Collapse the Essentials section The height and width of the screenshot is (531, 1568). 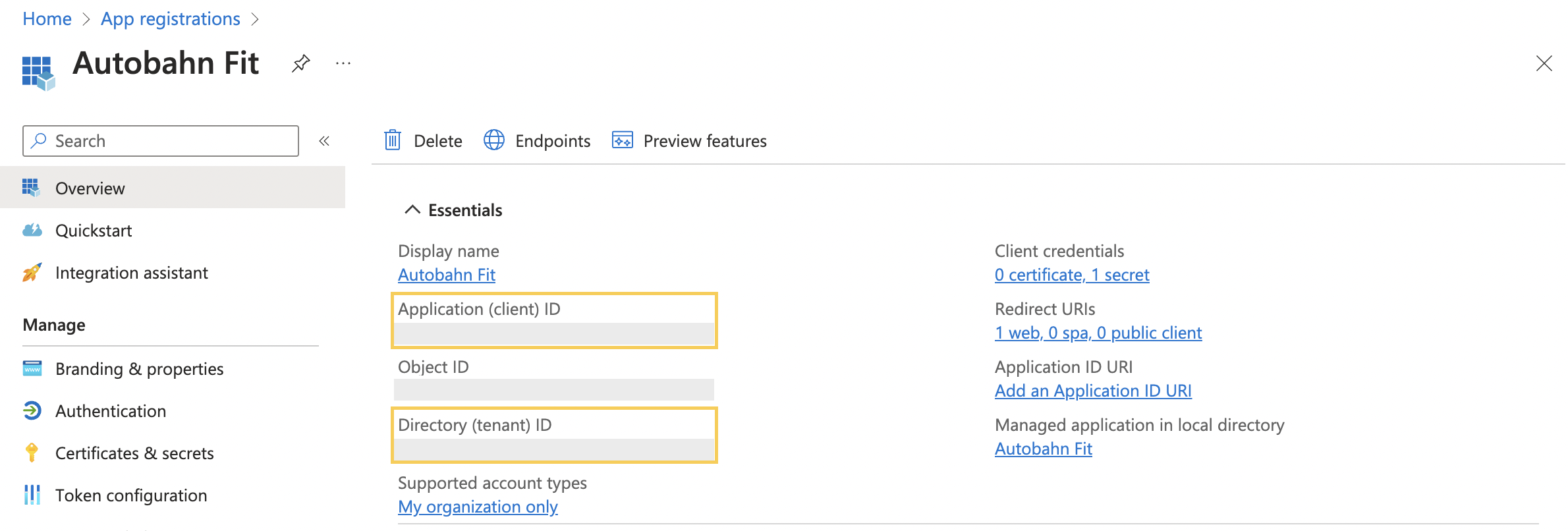click(412, 210)
